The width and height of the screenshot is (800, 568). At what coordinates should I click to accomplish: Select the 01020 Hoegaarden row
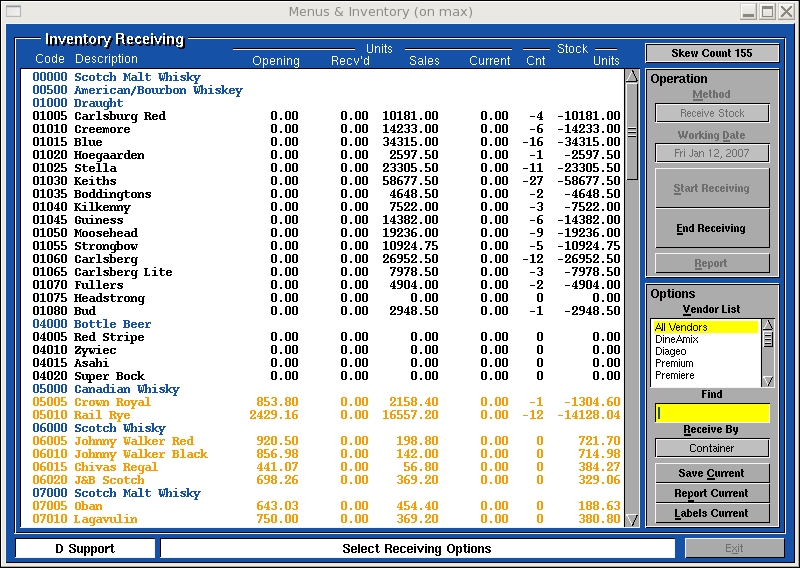tap(322, 155)
